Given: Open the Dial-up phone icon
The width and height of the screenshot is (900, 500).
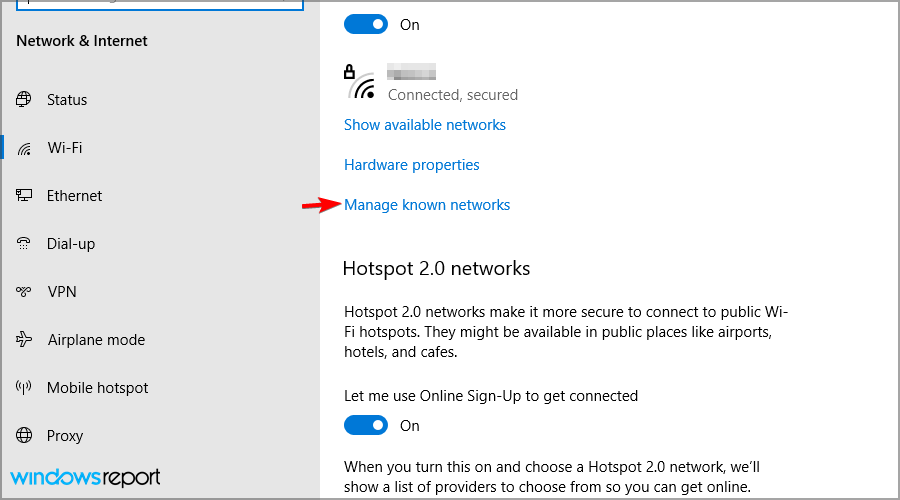Looking at the screenshot, I should pyautogui.click(x=24, y=243).
